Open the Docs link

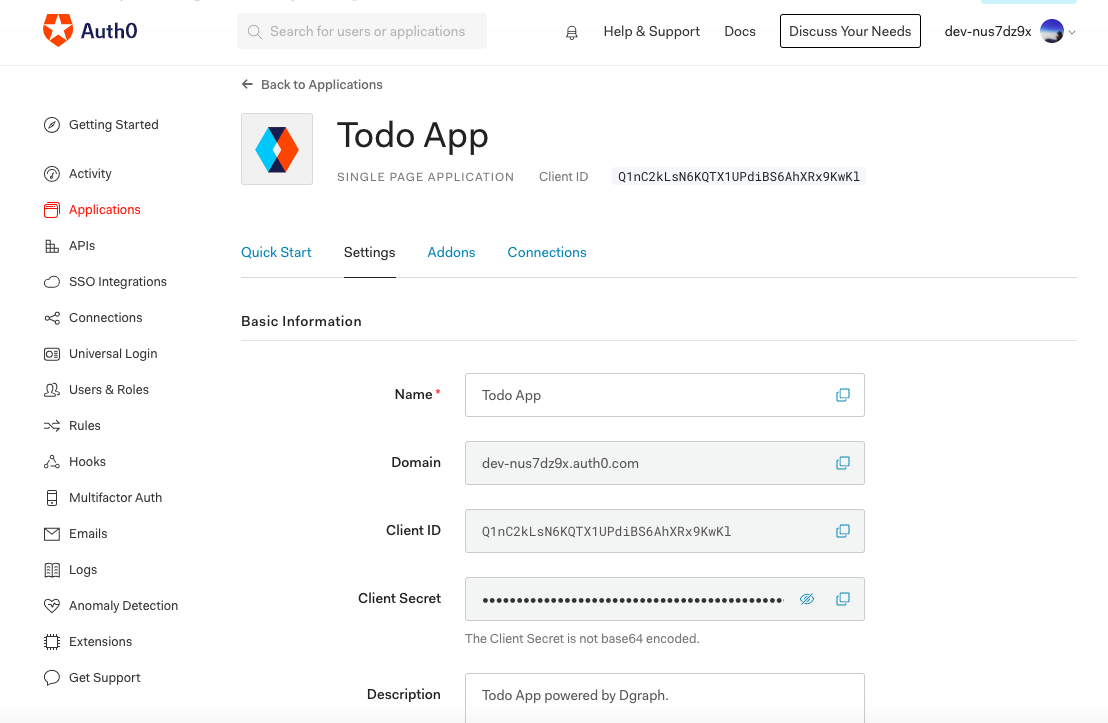pyautogui.click(x=740, y=32)
